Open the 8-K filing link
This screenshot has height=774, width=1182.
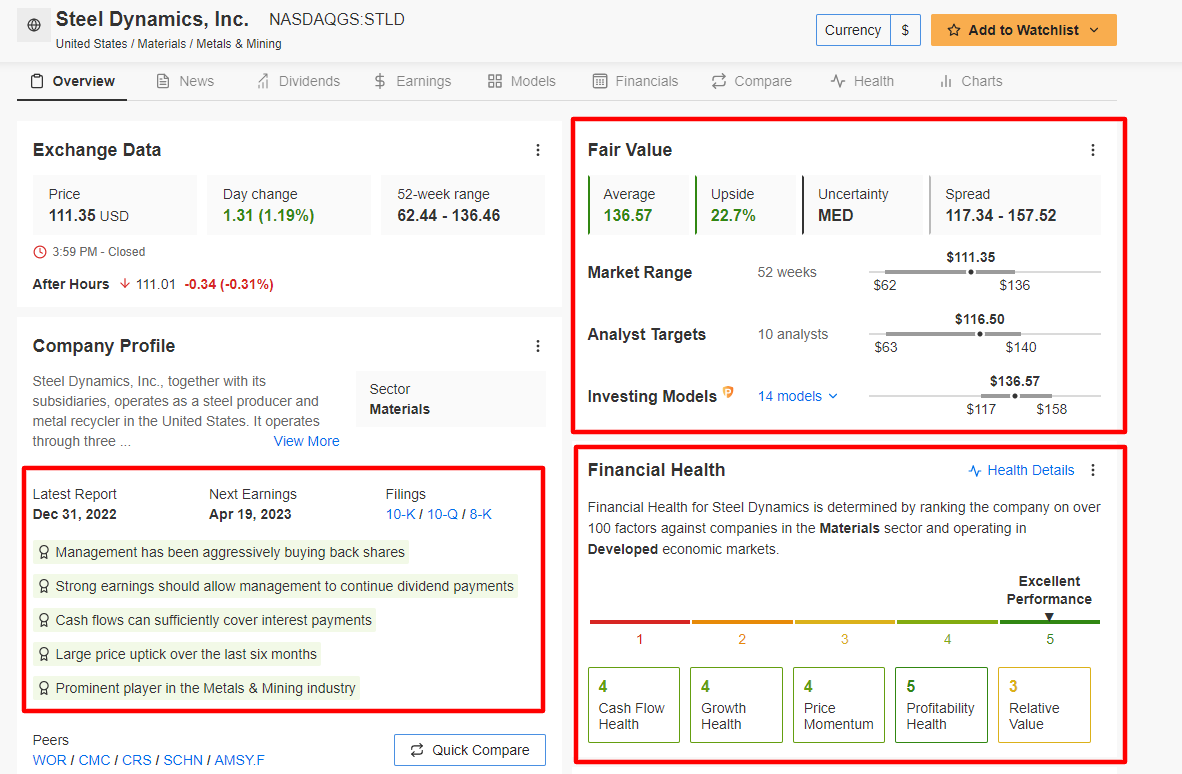click(480, 515)
